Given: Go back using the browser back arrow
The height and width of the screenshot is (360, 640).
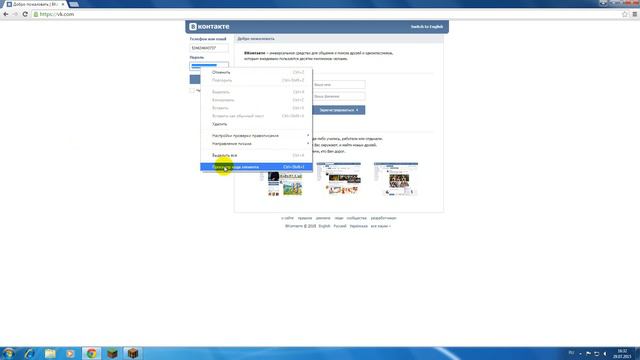Looking at the screenshot, I should pyautogui.click(x=6, y=14).
